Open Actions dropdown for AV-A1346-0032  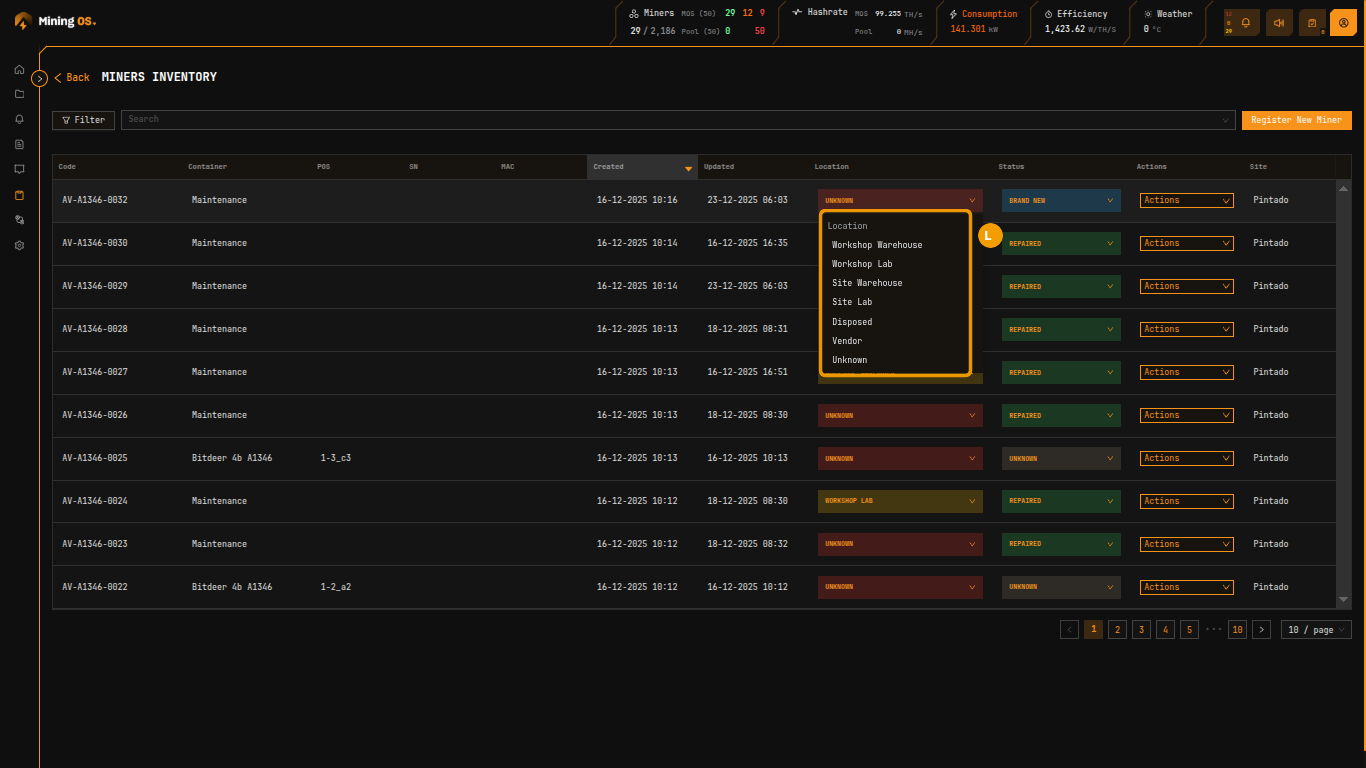[x=1186, y=200]
